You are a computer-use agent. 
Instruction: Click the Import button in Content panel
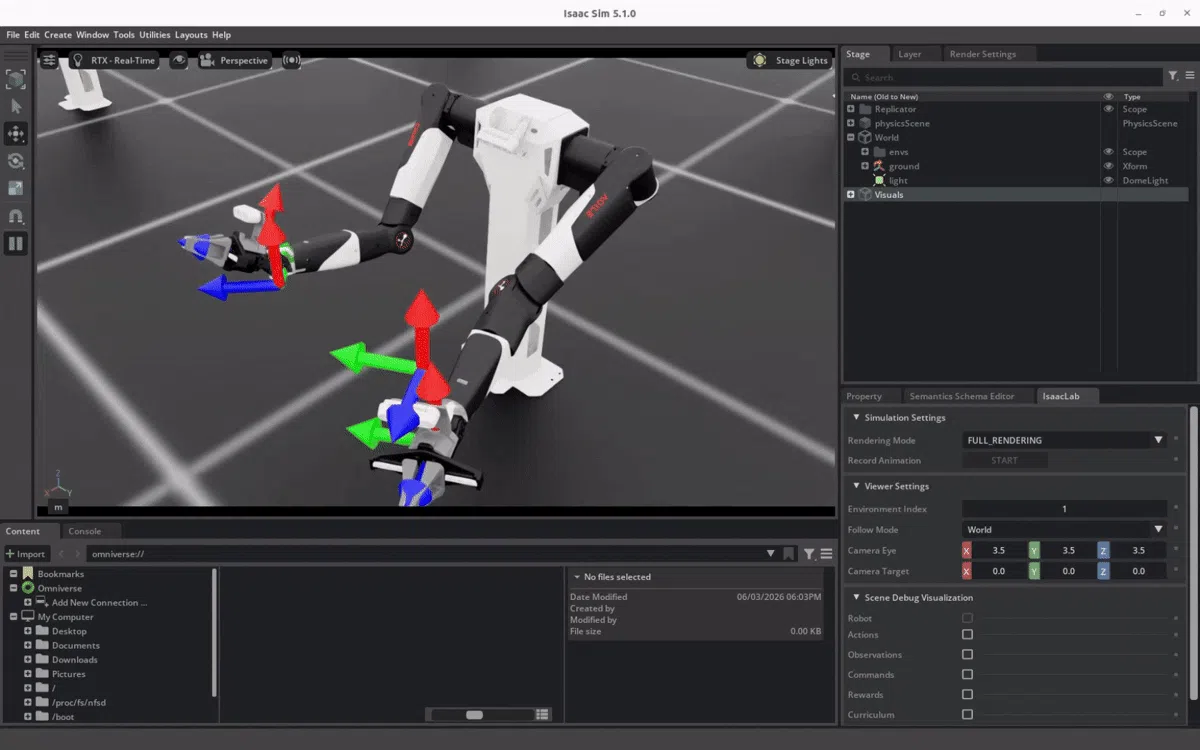(26, 554)
